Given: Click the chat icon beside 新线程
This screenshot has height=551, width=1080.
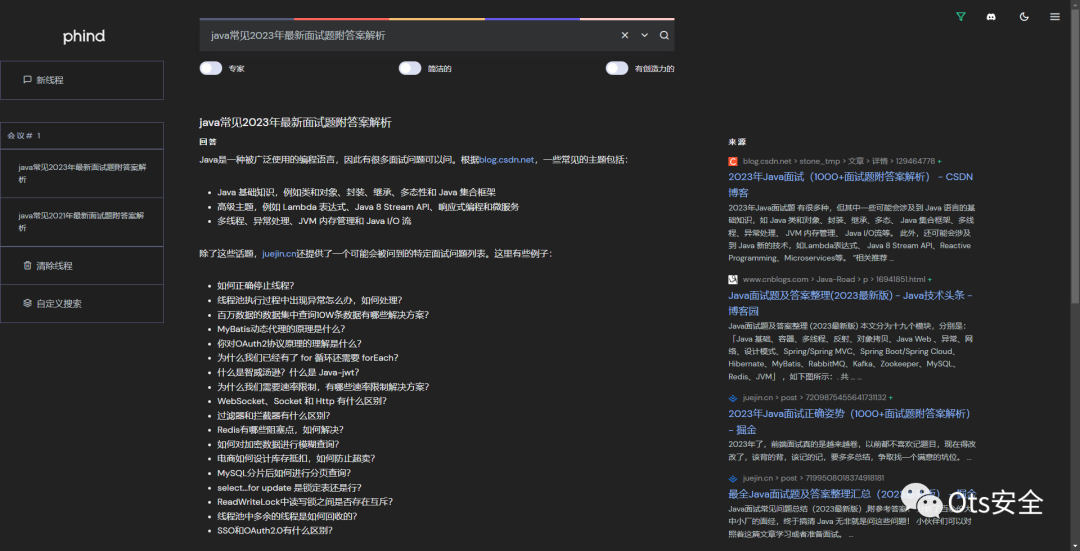Looking at the screenshot, I should tap(28, 80).
